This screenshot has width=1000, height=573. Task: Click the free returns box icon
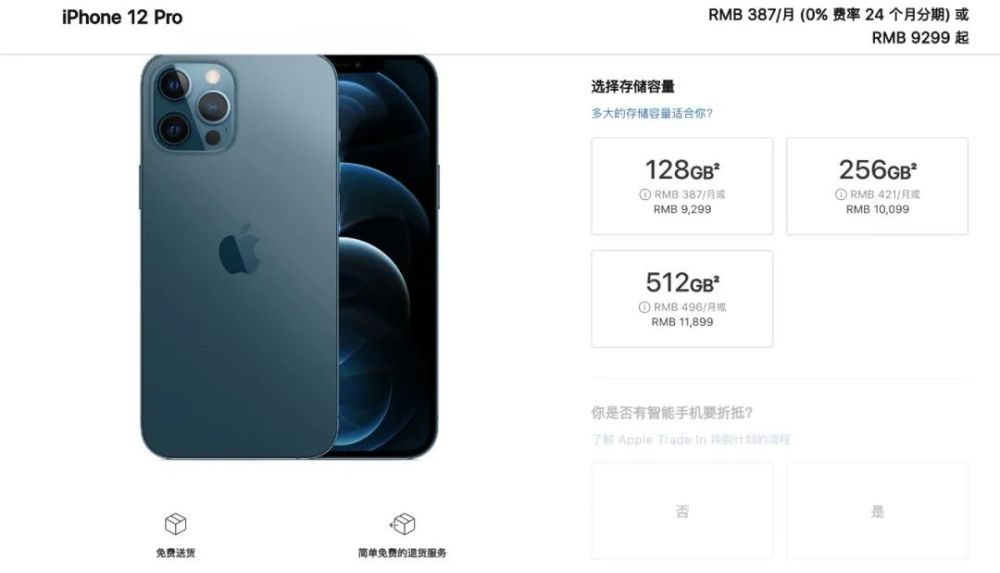tap(402, 524)
